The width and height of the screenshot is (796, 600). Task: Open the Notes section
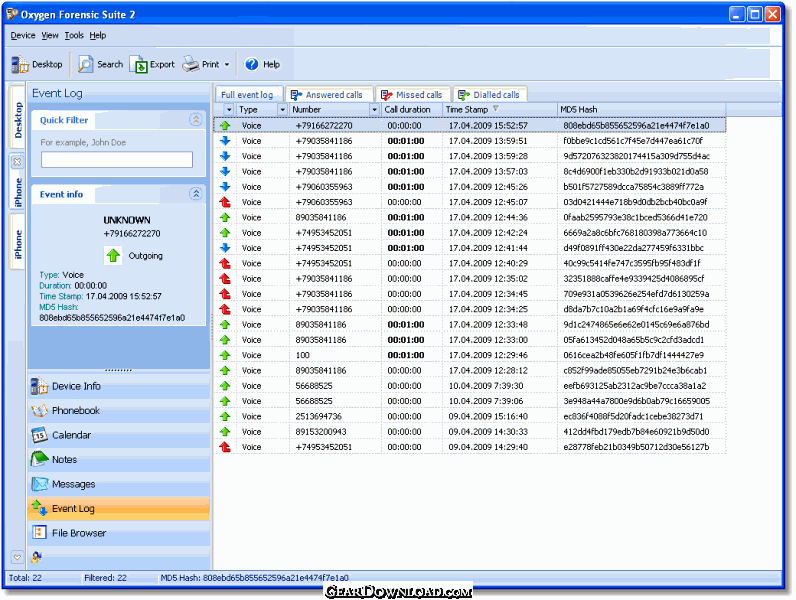click(118, 460)
